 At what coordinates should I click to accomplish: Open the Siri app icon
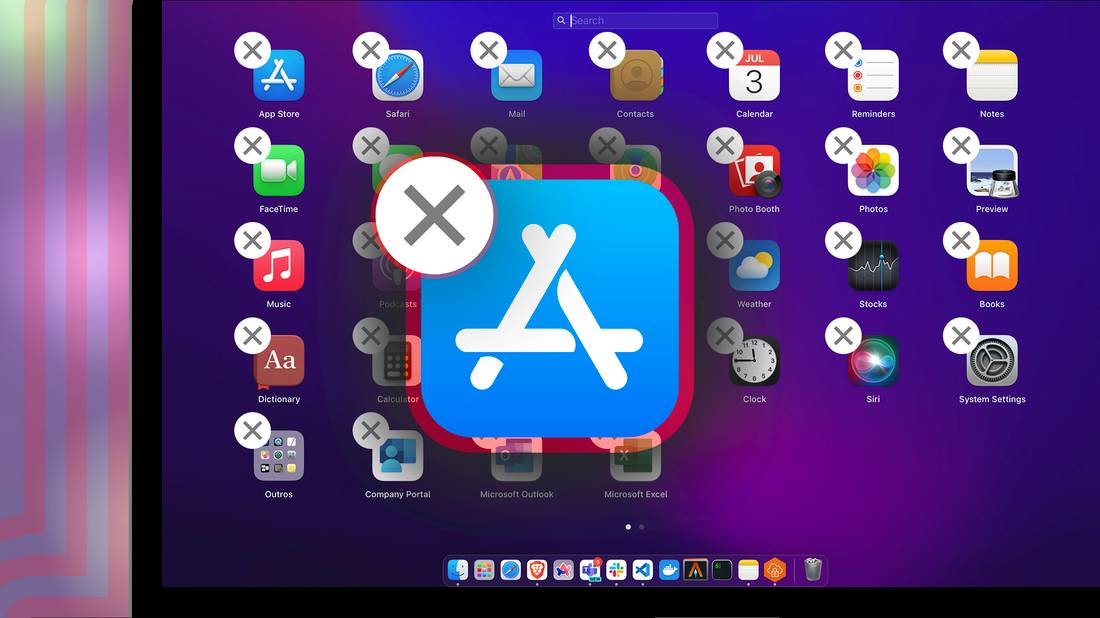coord(873,361)
